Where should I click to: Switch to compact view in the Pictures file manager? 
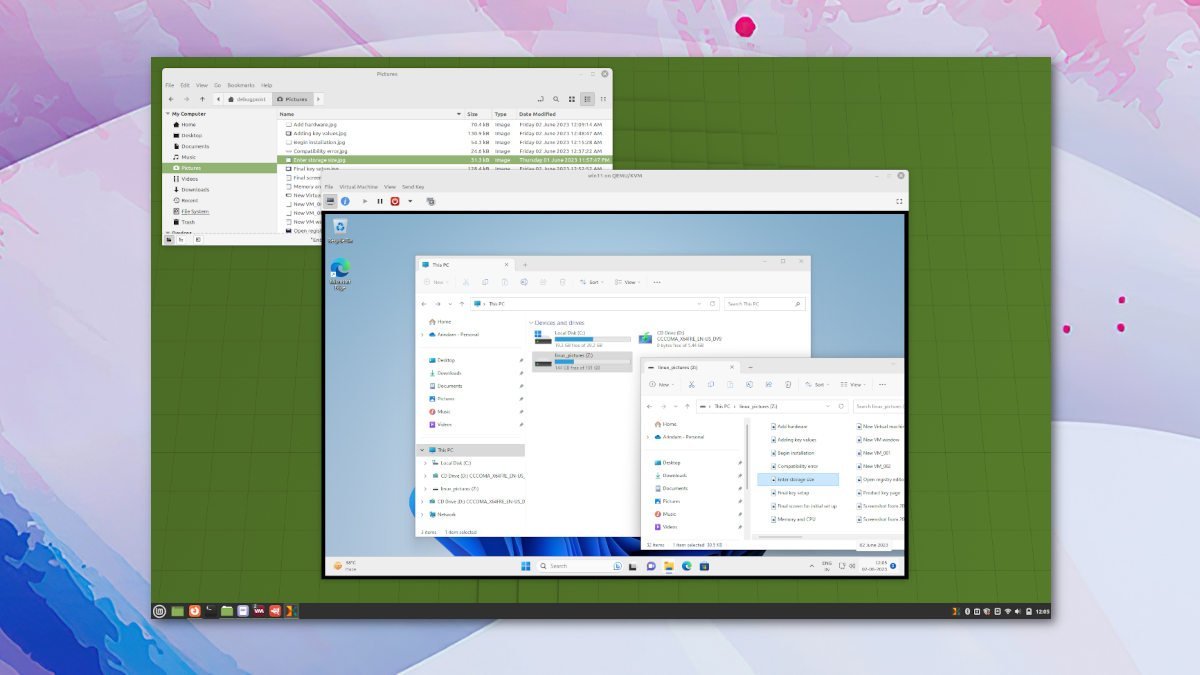[602, 99]
